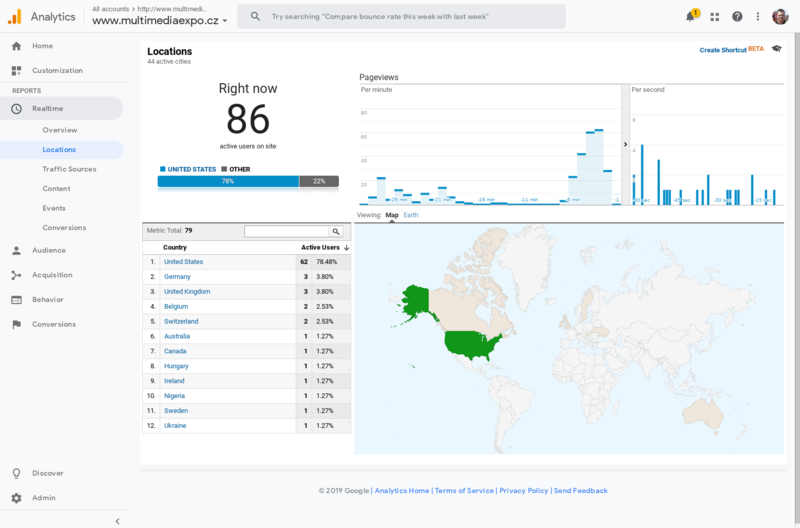
Task: Click the blue United States 78% bar
Action: [x=228, y=181]
